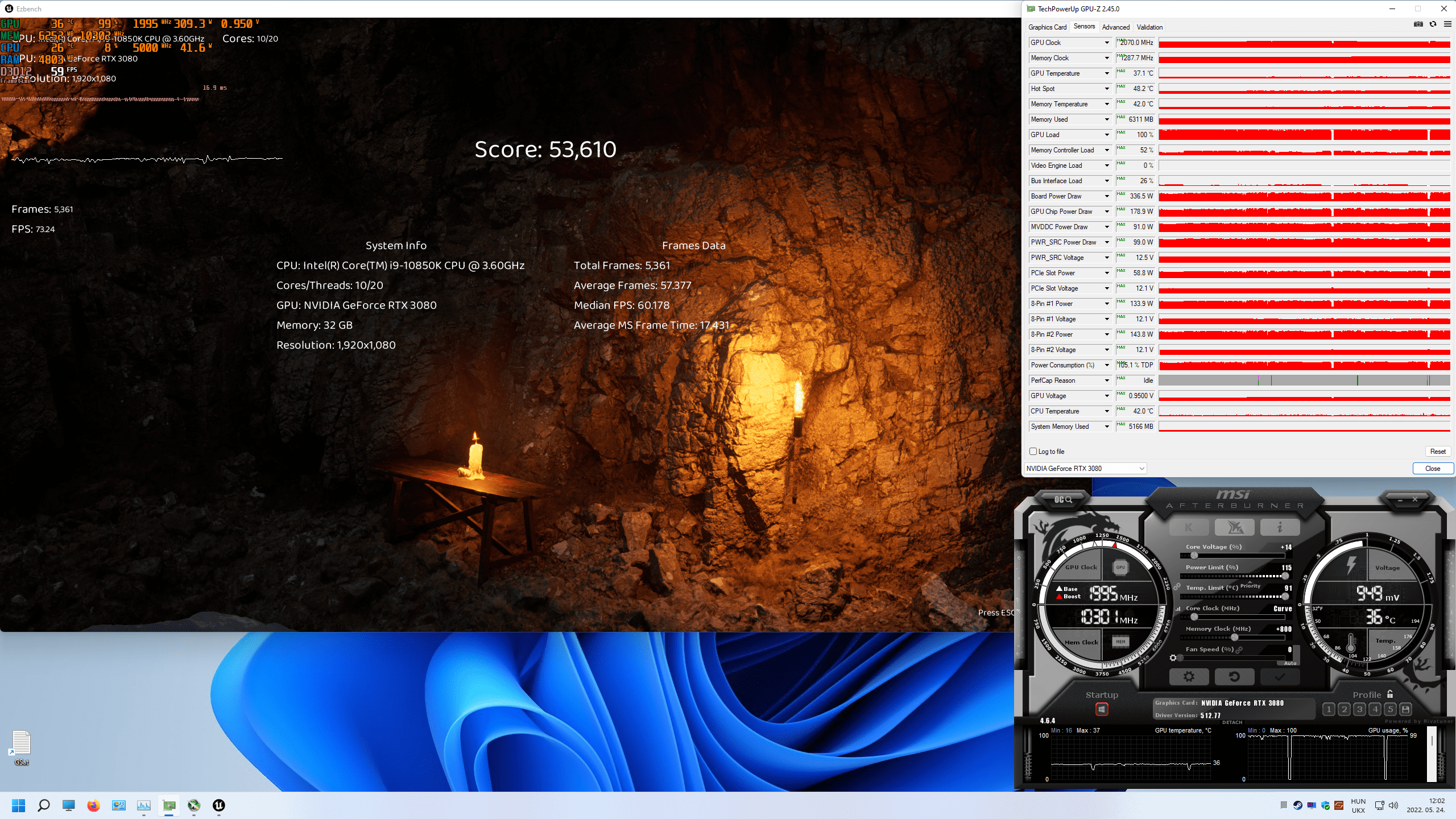Click the Curve label beside Core Clock
Screen dimensions: 1456x819
click(1283, 609)
